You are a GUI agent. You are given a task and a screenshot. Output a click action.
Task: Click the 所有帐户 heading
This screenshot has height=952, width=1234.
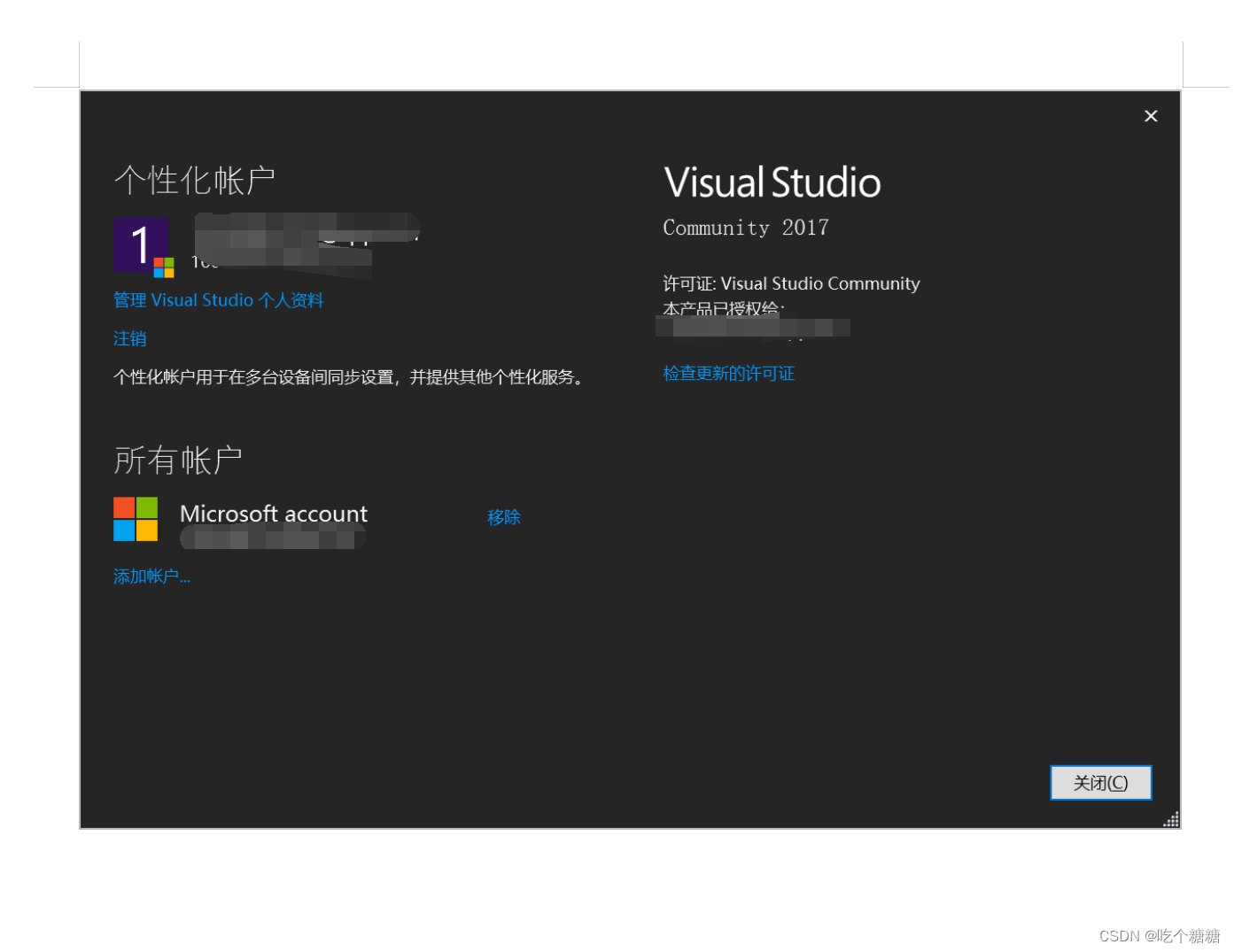pos(178,461)
